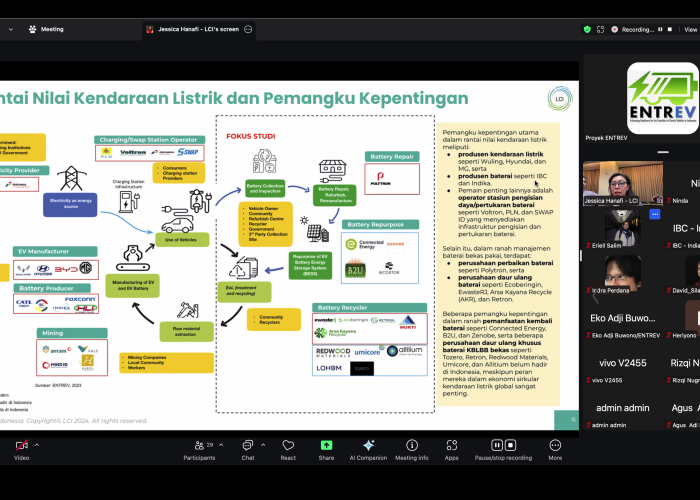
Task: Click the fullscreen toggle icon
Action: [x=600, y=29]
